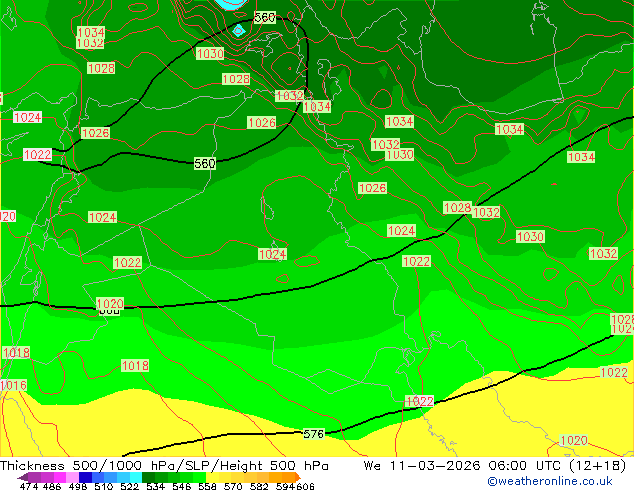The height and width of the screenshot is (490, 634).
Task: Click the '560' label at the map's top edge
Action: click(265, 17)
